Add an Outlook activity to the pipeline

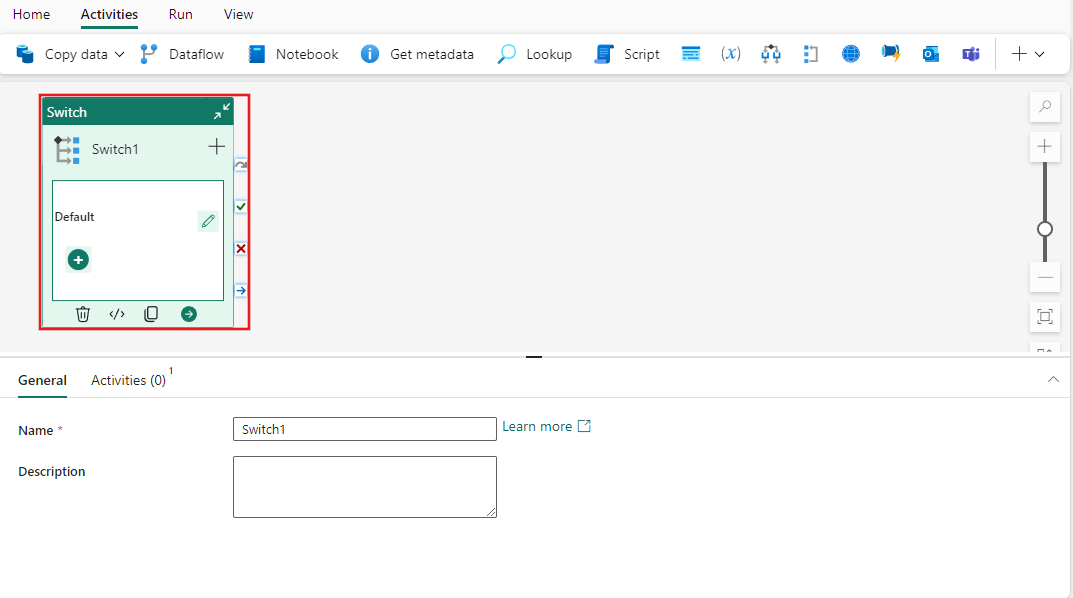point(930,53)
